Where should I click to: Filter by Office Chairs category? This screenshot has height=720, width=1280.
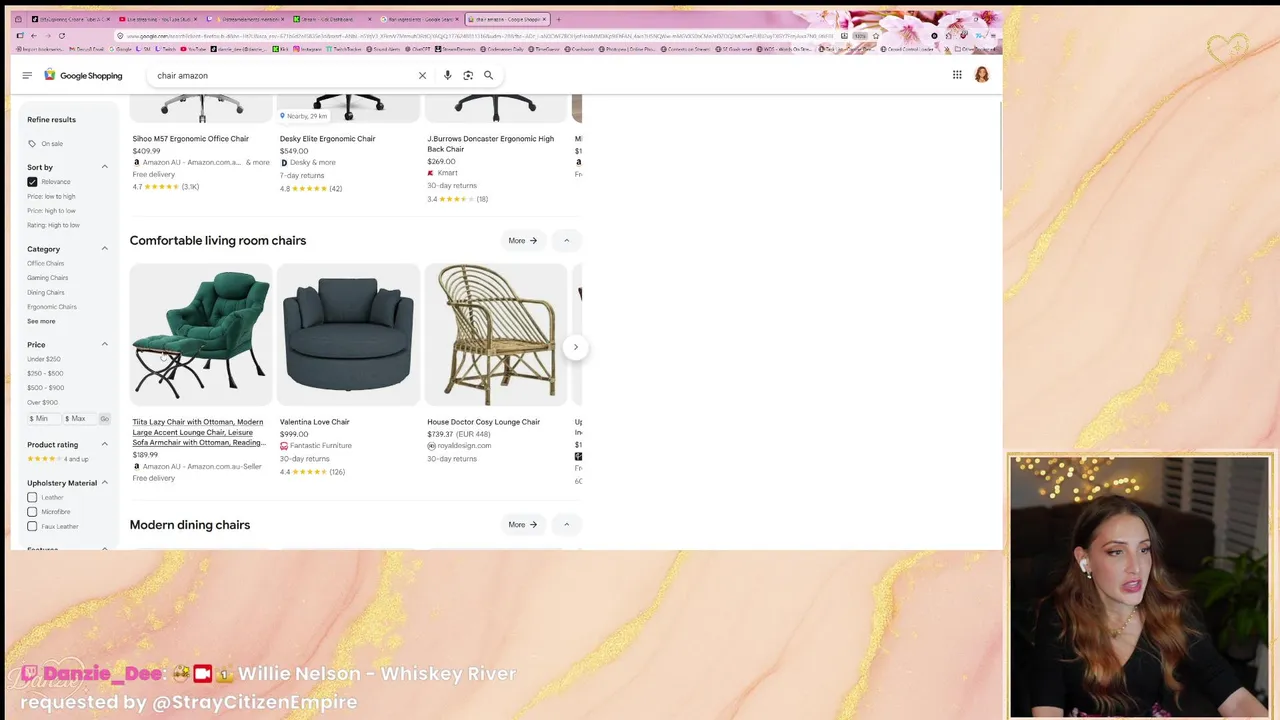[x=45, y=263]
